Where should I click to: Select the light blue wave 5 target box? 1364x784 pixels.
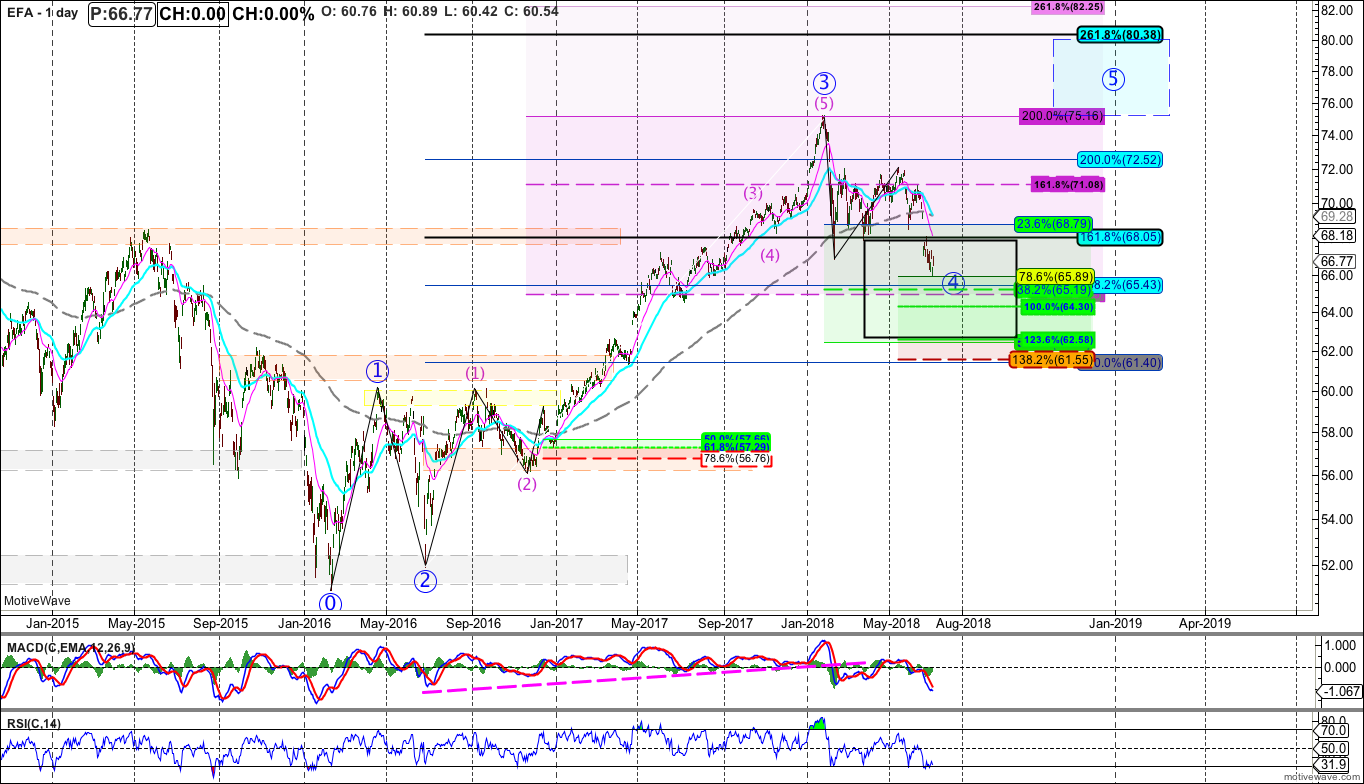pos(1111,75)
